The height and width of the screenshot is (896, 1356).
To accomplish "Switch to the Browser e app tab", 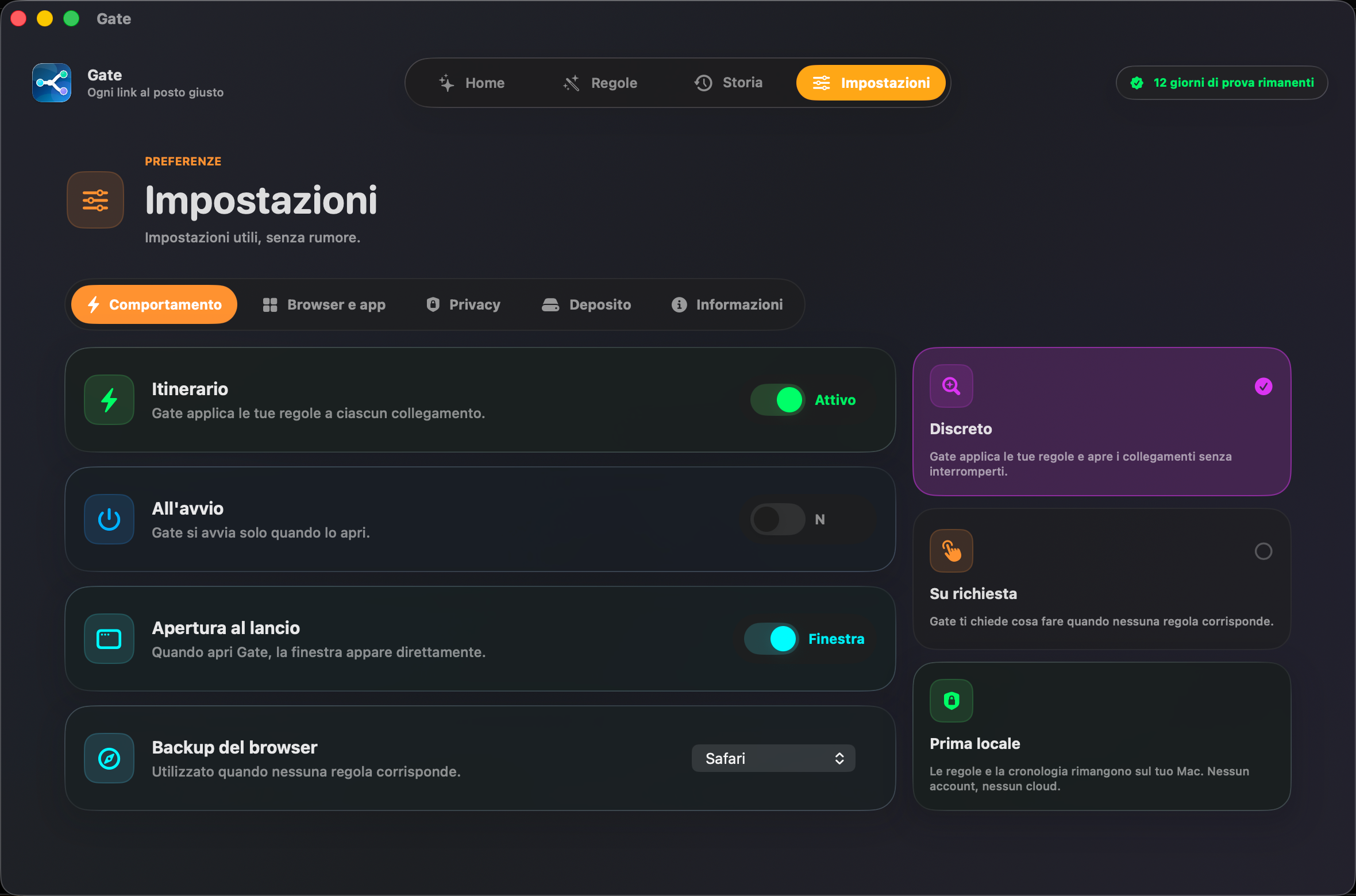I will (x=325, y=304).
